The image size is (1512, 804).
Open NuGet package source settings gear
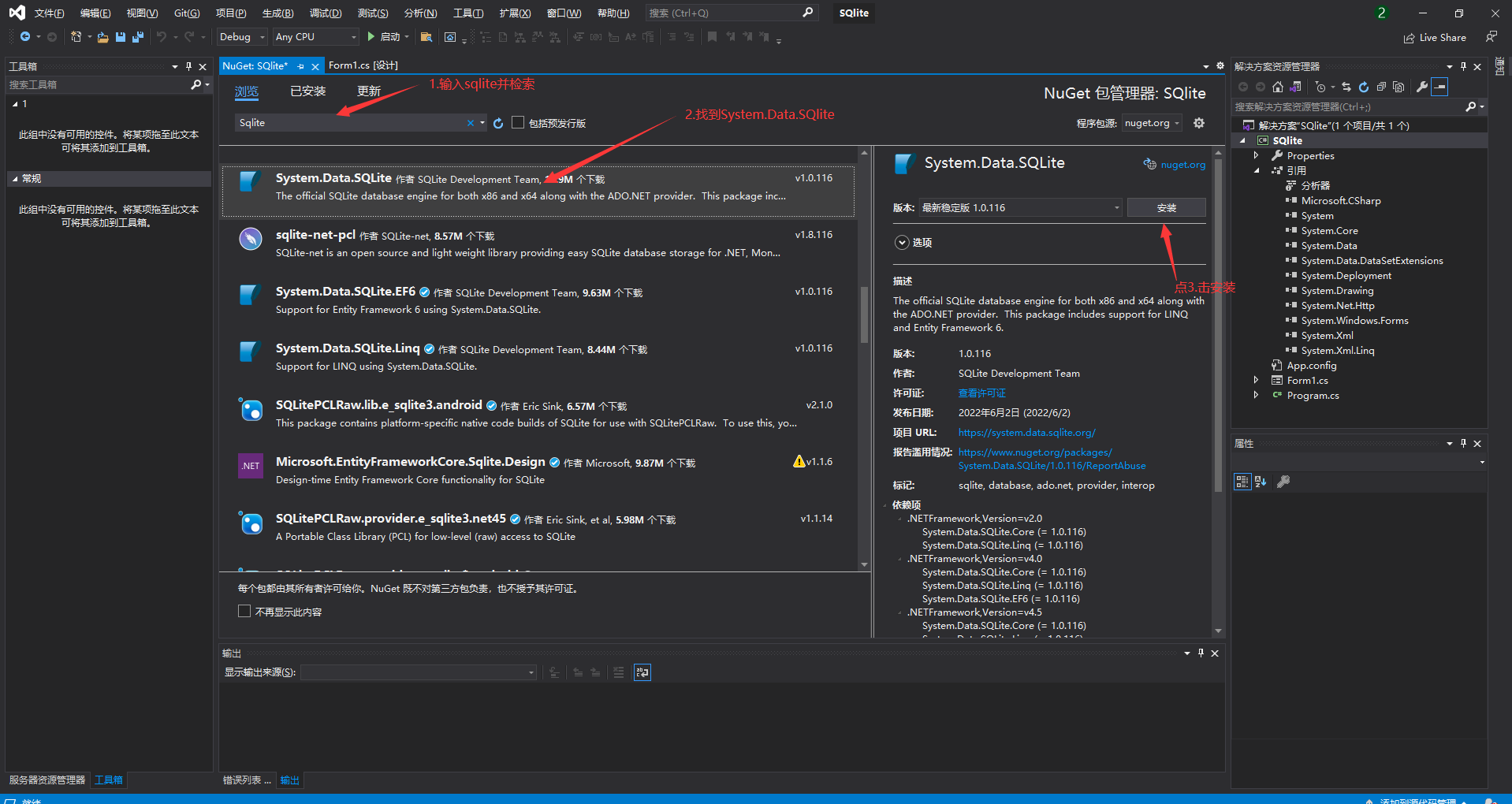point(1199,123)
